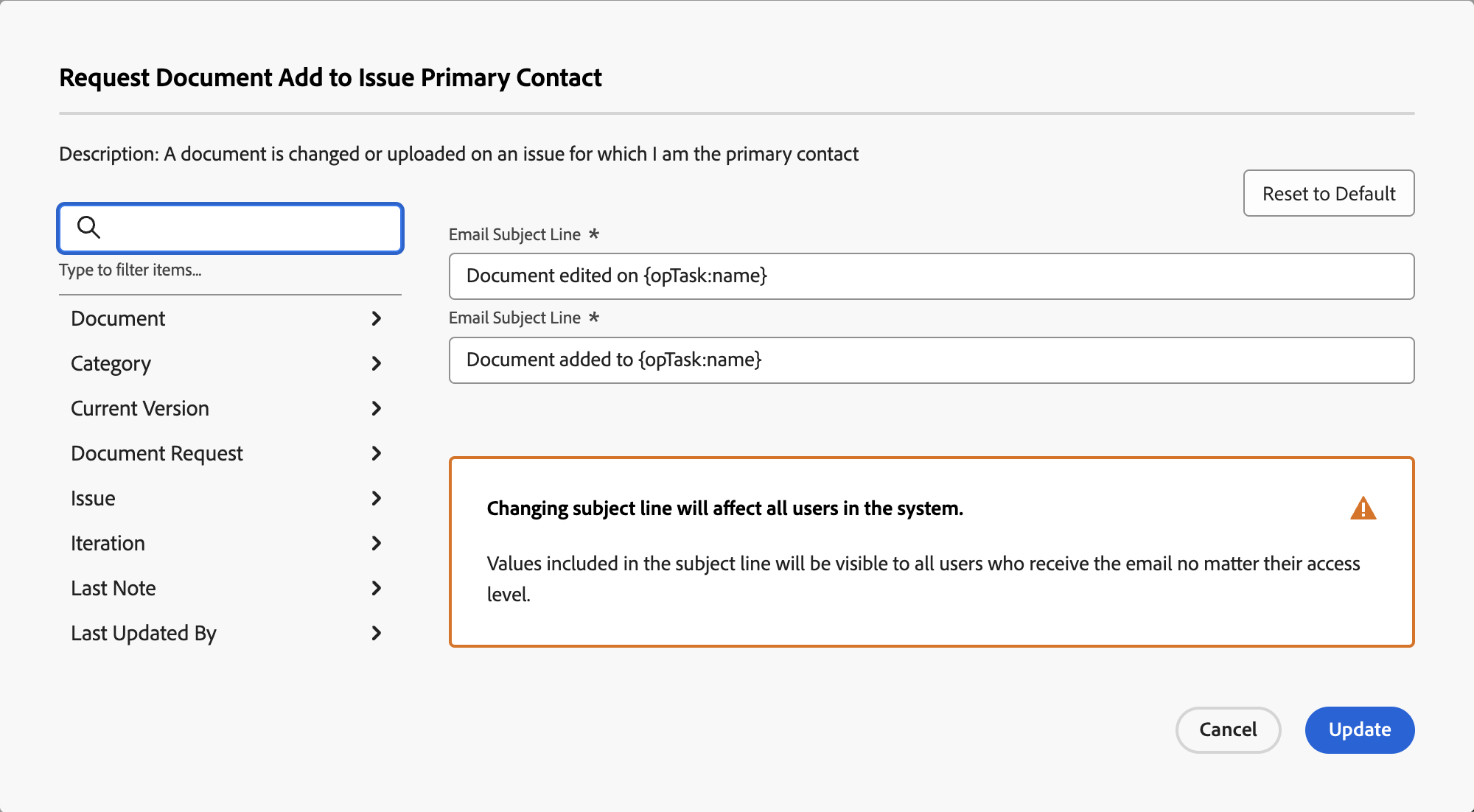Expand the Document Request chevron
Viewport: 1474px width, 812px height.
376,453
